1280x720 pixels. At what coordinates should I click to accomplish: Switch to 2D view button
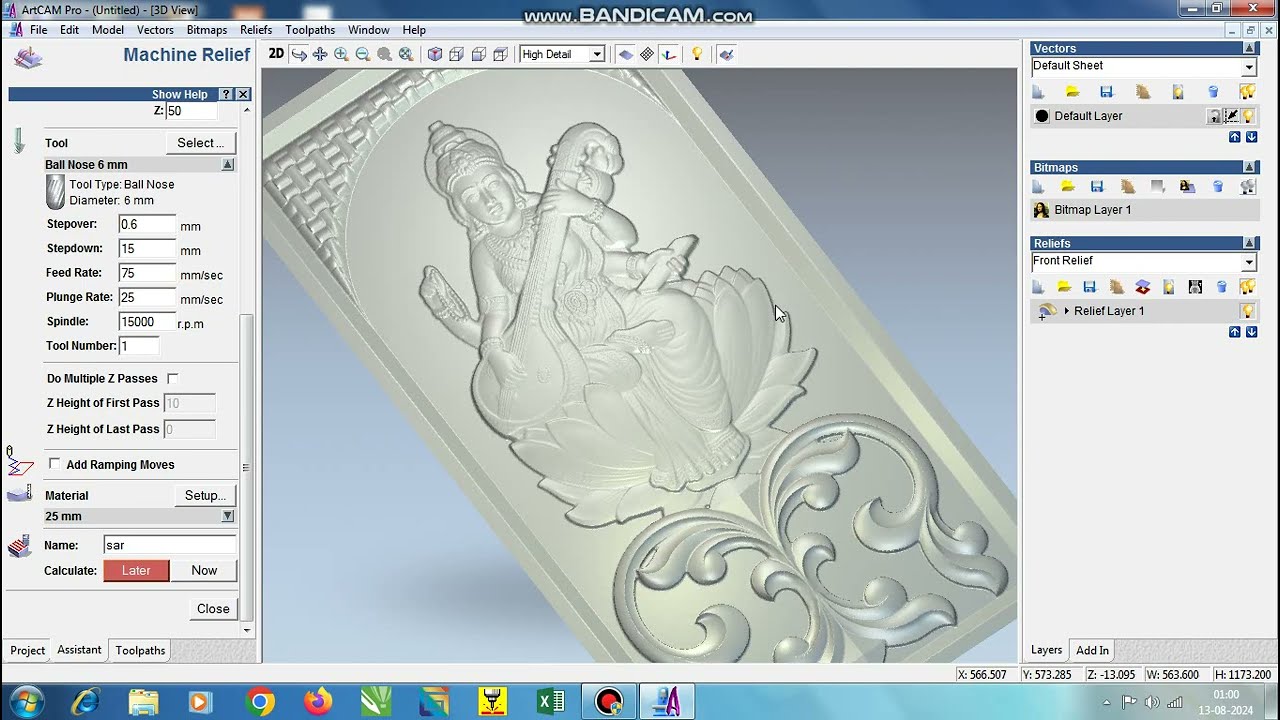[276, 54]
